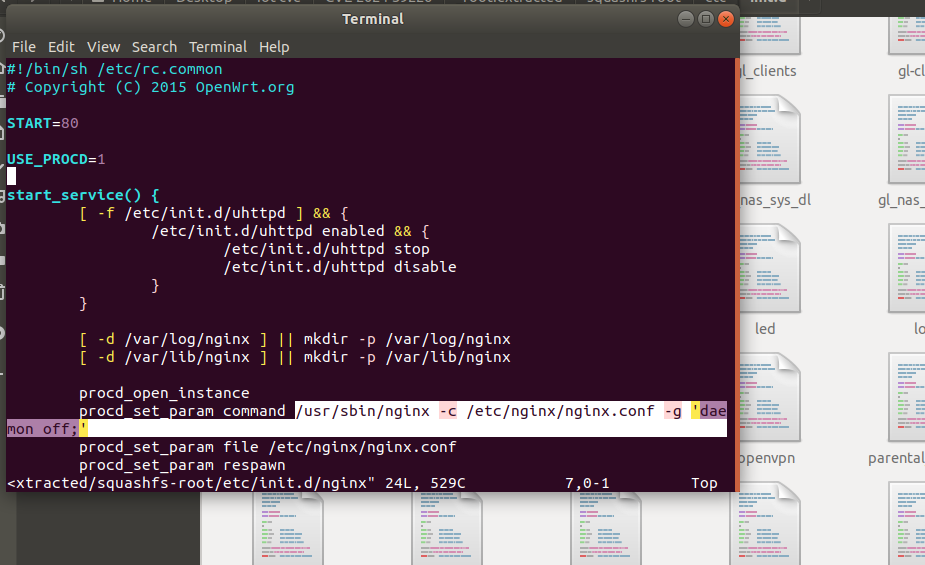Click on the USE_PROCD=1 line
This screenshot has height=565, width=925.
click(56, 159)
